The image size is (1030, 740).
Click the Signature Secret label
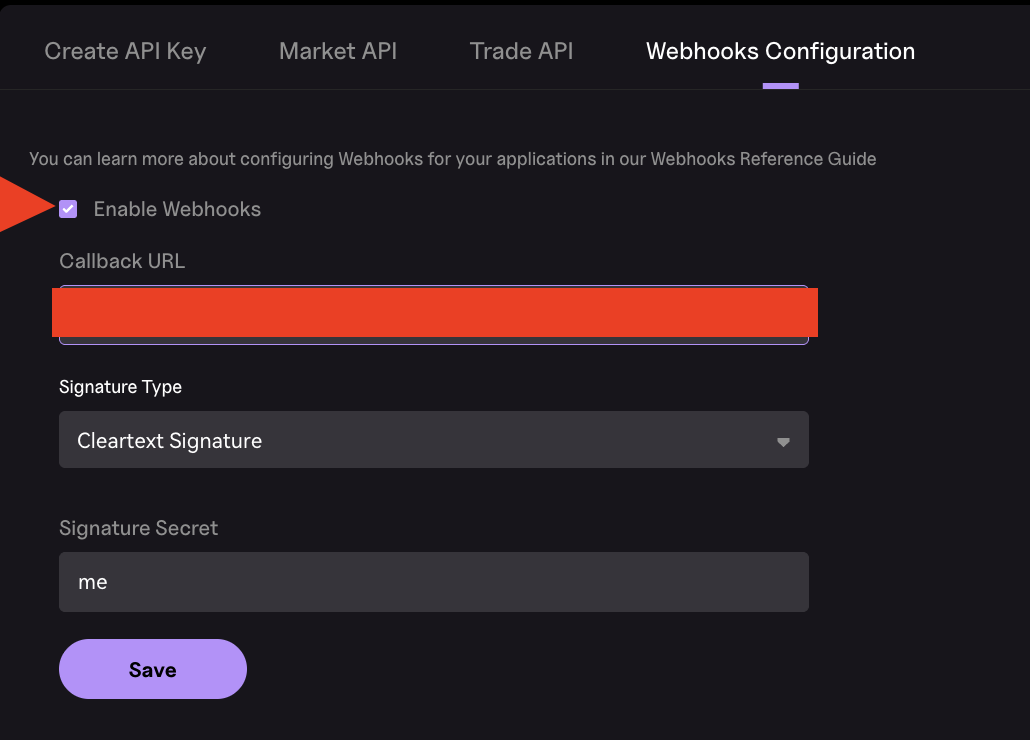click(139, 528)
